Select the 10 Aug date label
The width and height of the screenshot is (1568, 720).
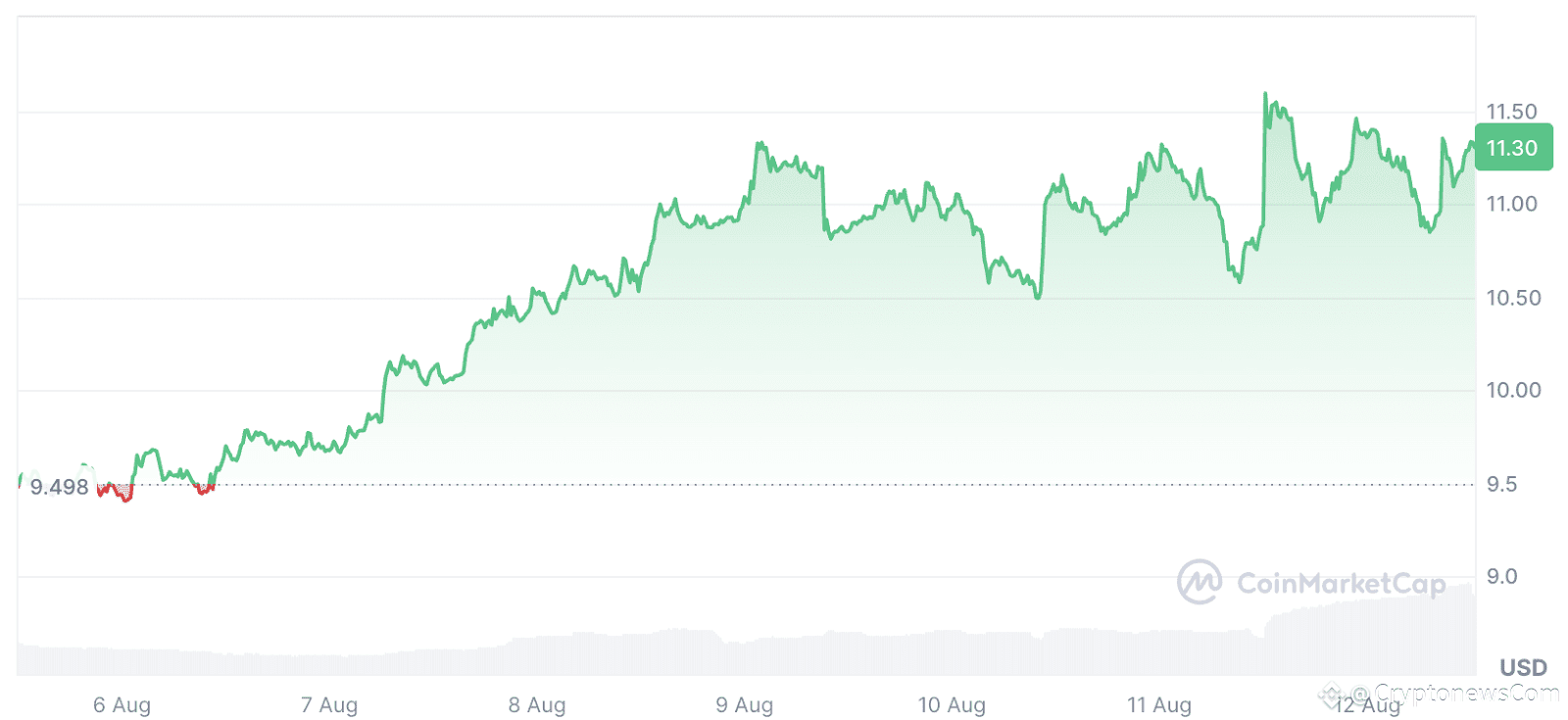(952, 704)
